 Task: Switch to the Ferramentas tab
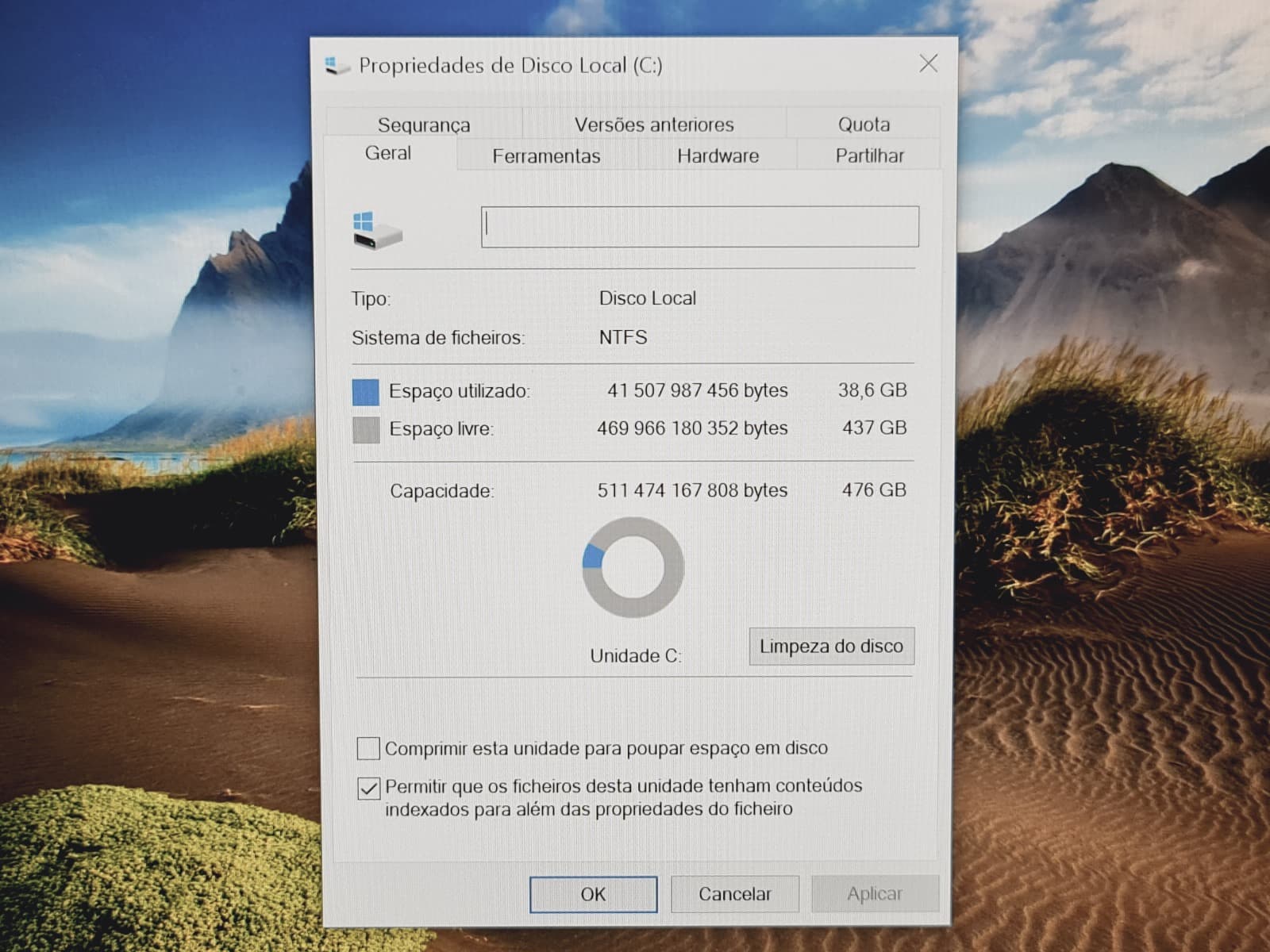[x=546, y=155]
